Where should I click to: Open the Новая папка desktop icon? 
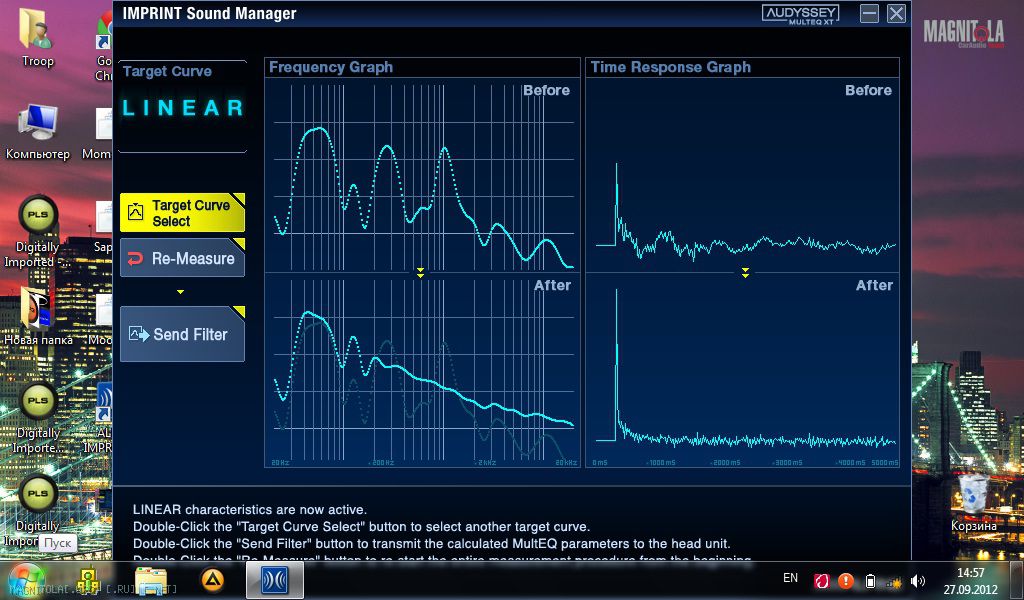coord(38,312)
